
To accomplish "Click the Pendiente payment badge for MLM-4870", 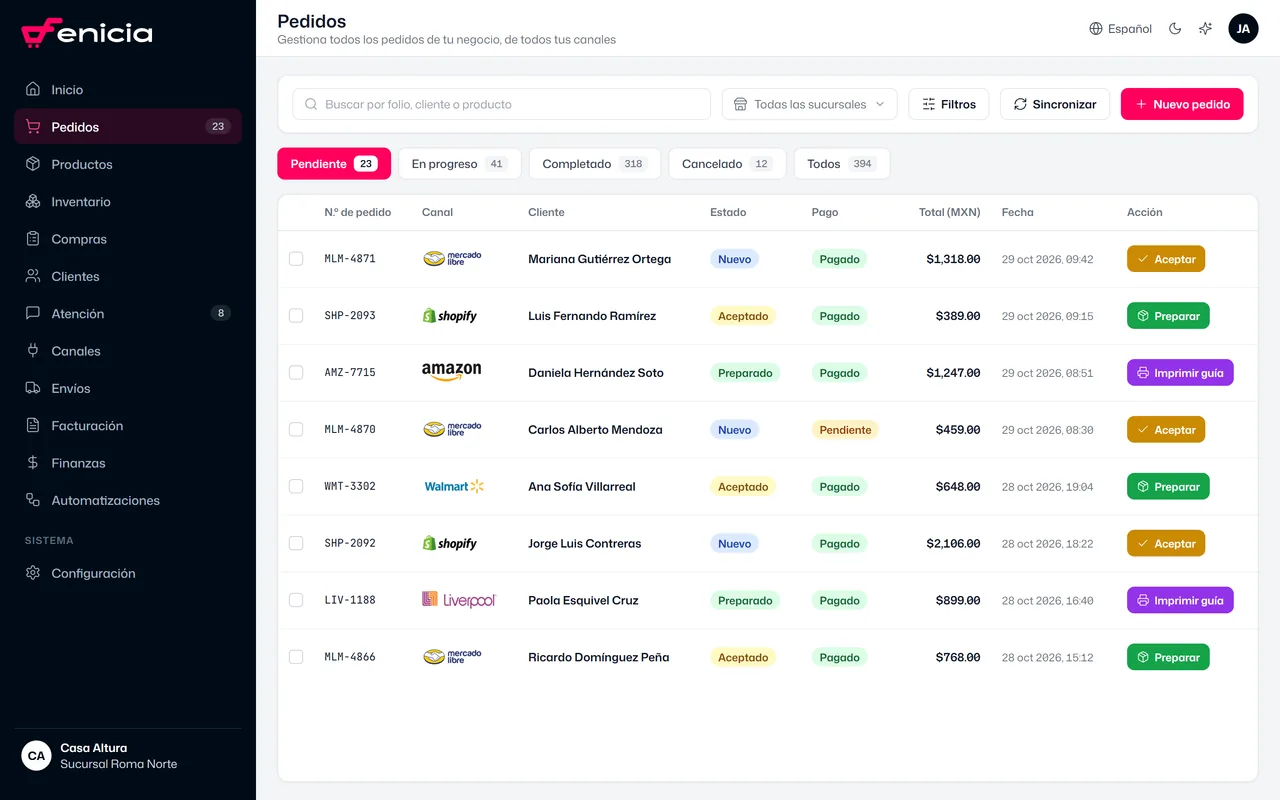I will [845, 430].
